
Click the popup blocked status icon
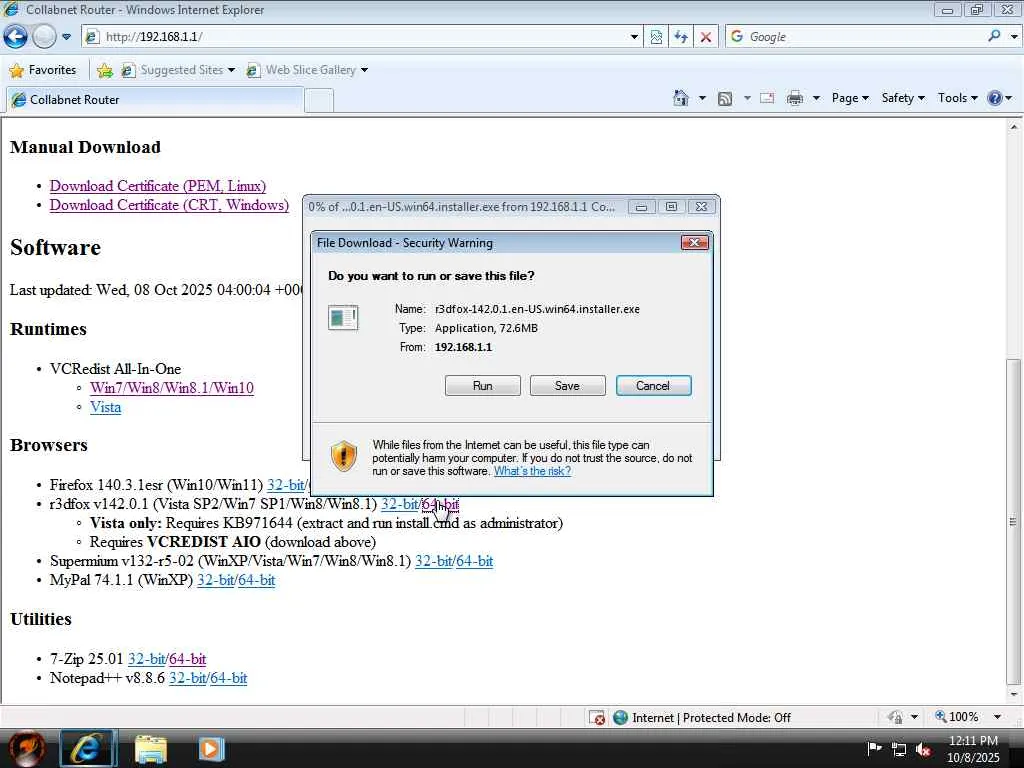pos(597,717)
